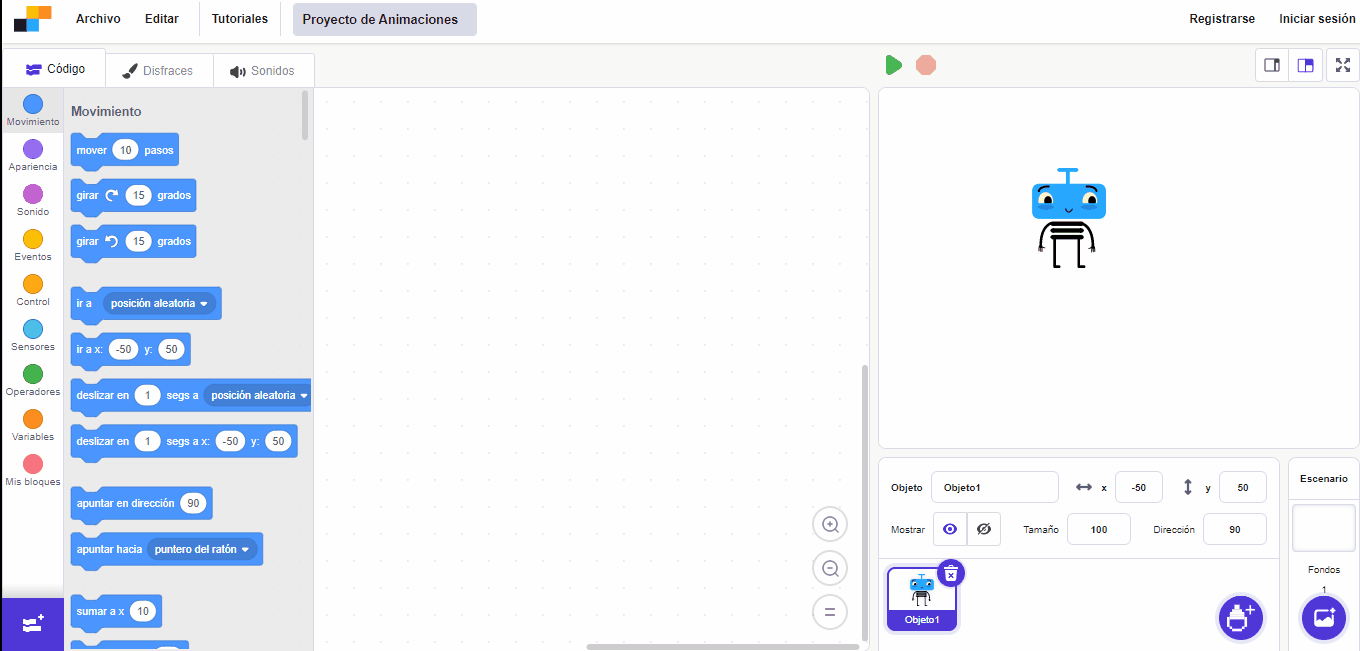
Task: Select the Apariencia purple category
Action: pos(33,155)
